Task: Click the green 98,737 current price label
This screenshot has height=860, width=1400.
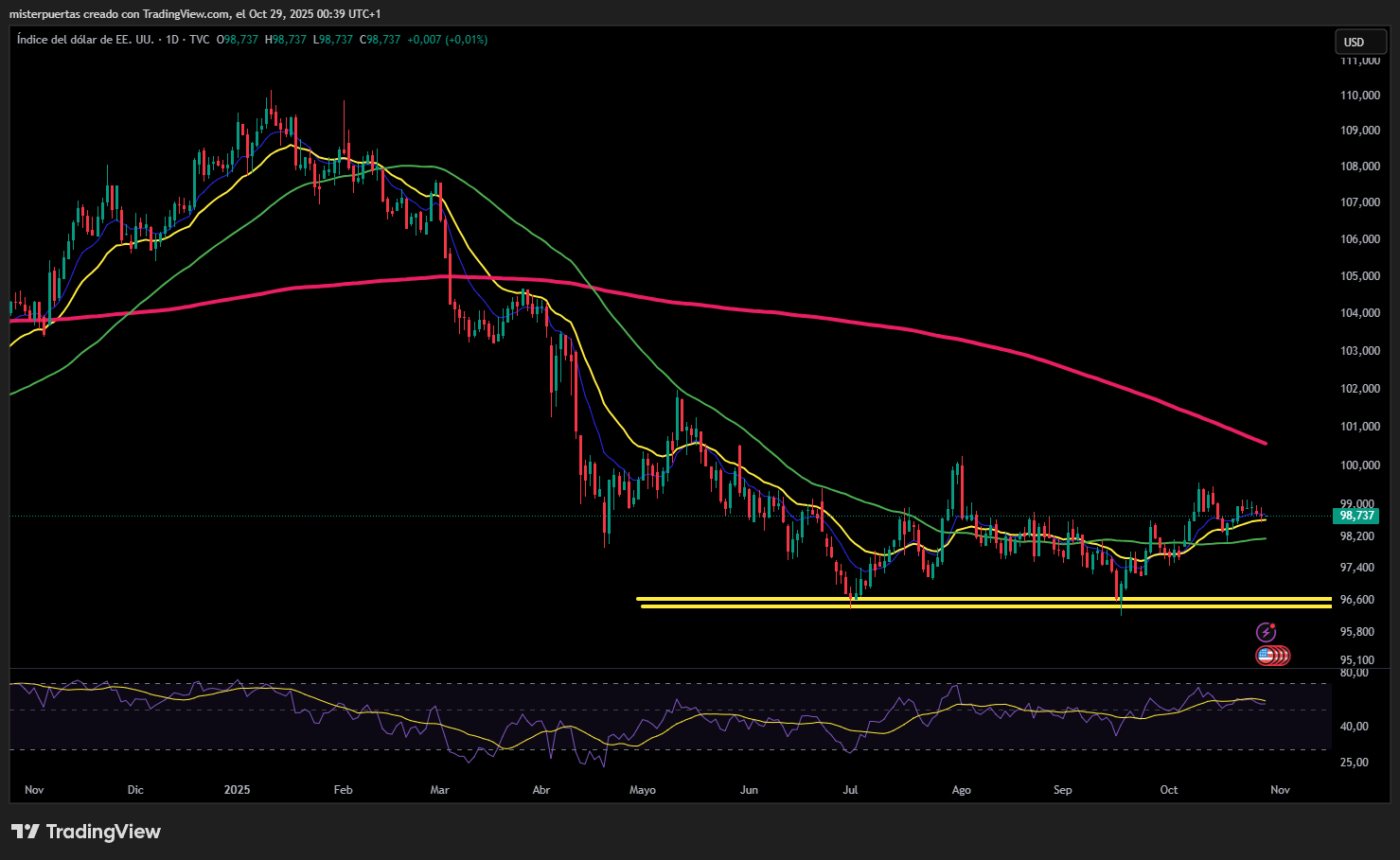Action: [x=1356, y=516]
